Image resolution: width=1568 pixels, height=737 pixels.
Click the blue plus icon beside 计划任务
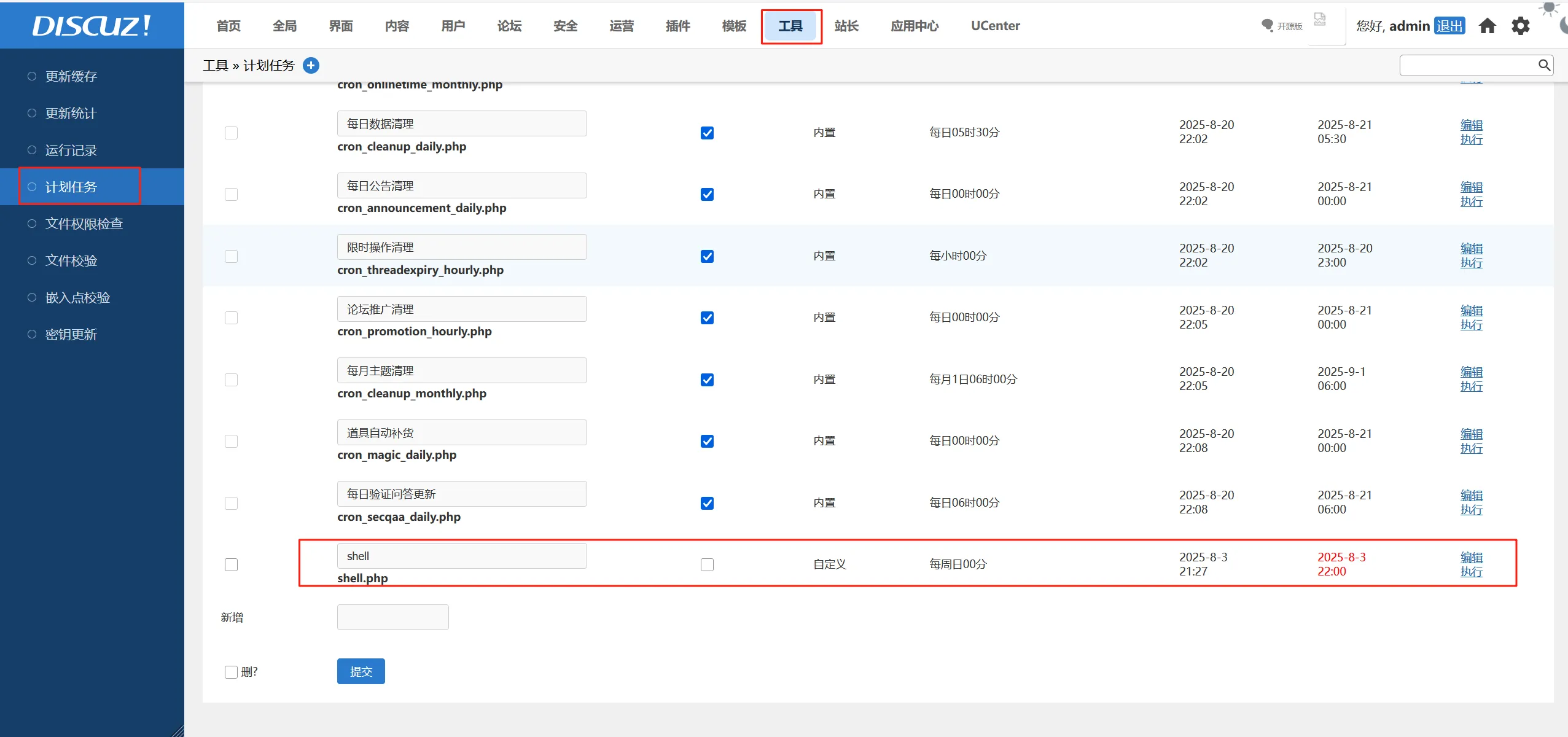311,65
